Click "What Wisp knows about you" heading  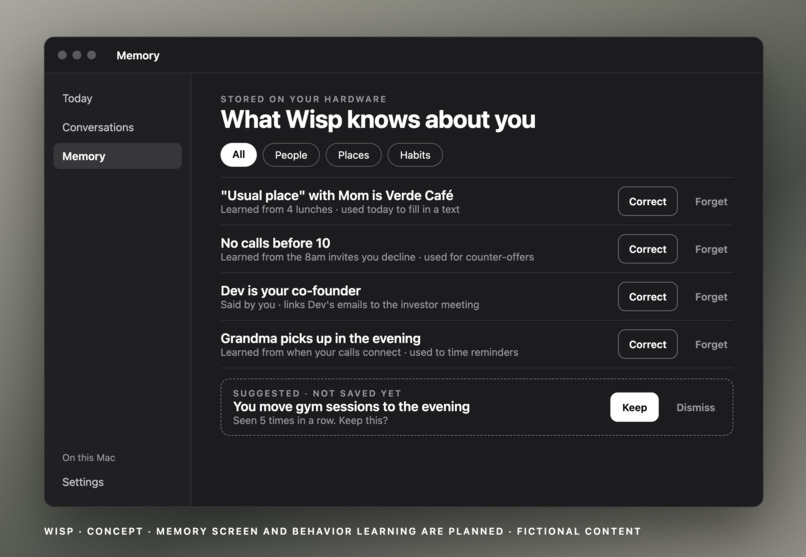(378, 119)
